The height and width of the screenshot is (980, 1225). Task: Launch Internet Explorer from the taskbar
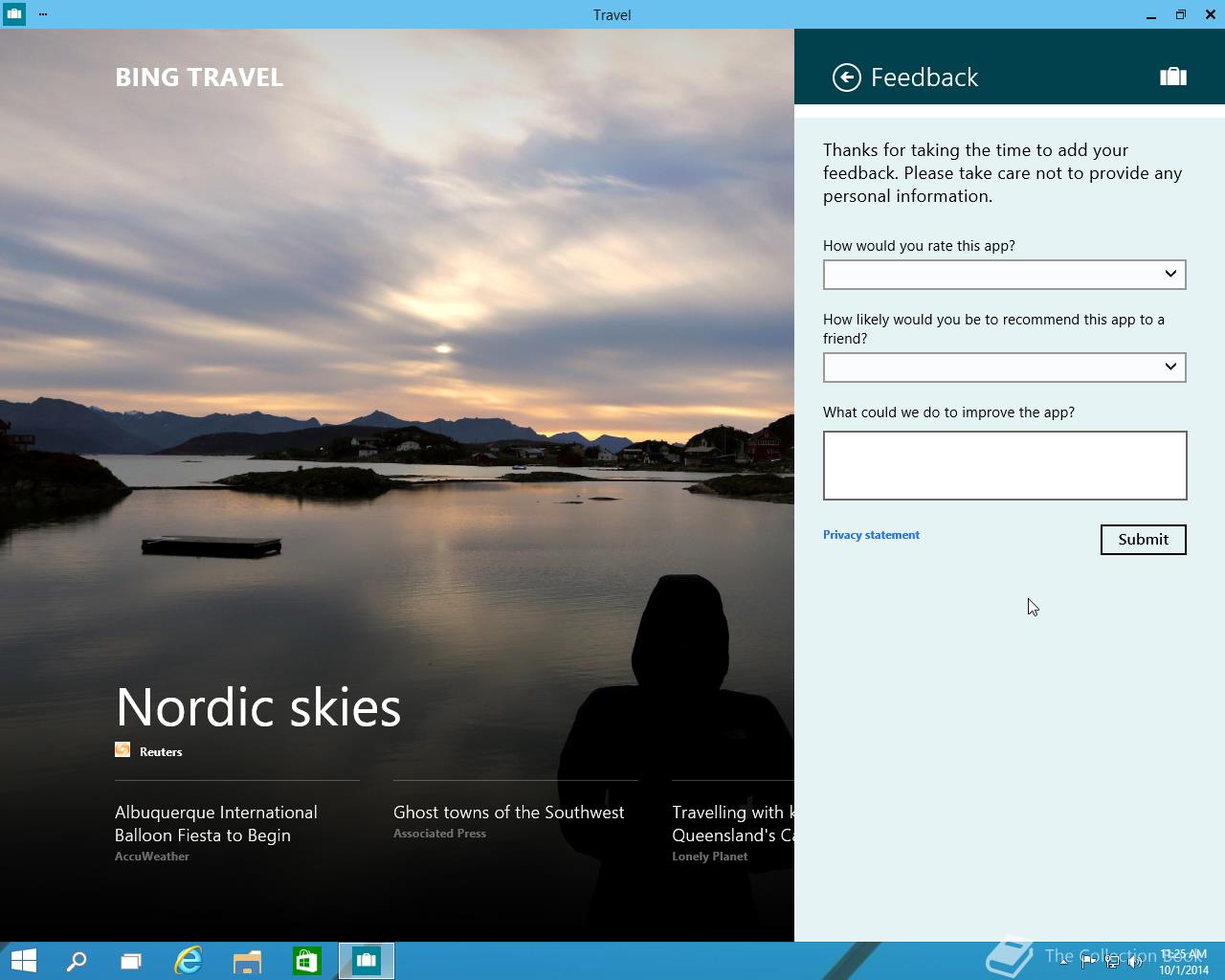[x=189, y=960]
